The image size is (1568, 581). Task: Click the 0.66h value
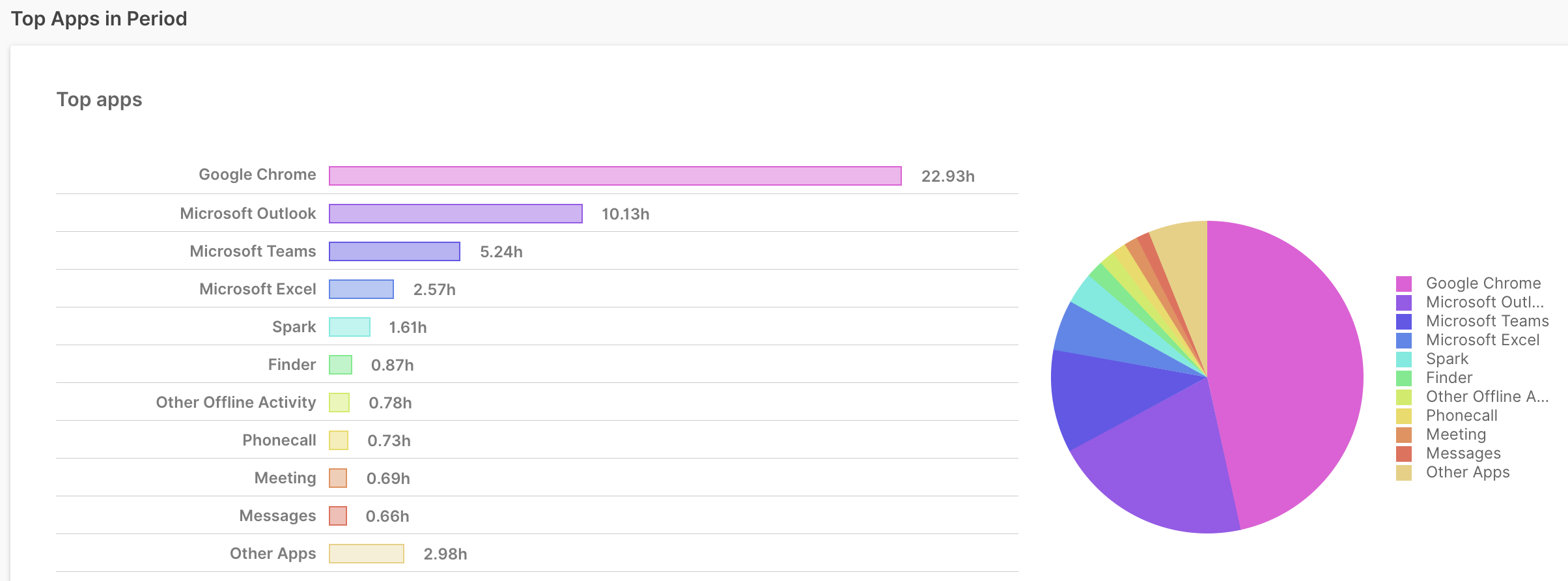[387, 517]
